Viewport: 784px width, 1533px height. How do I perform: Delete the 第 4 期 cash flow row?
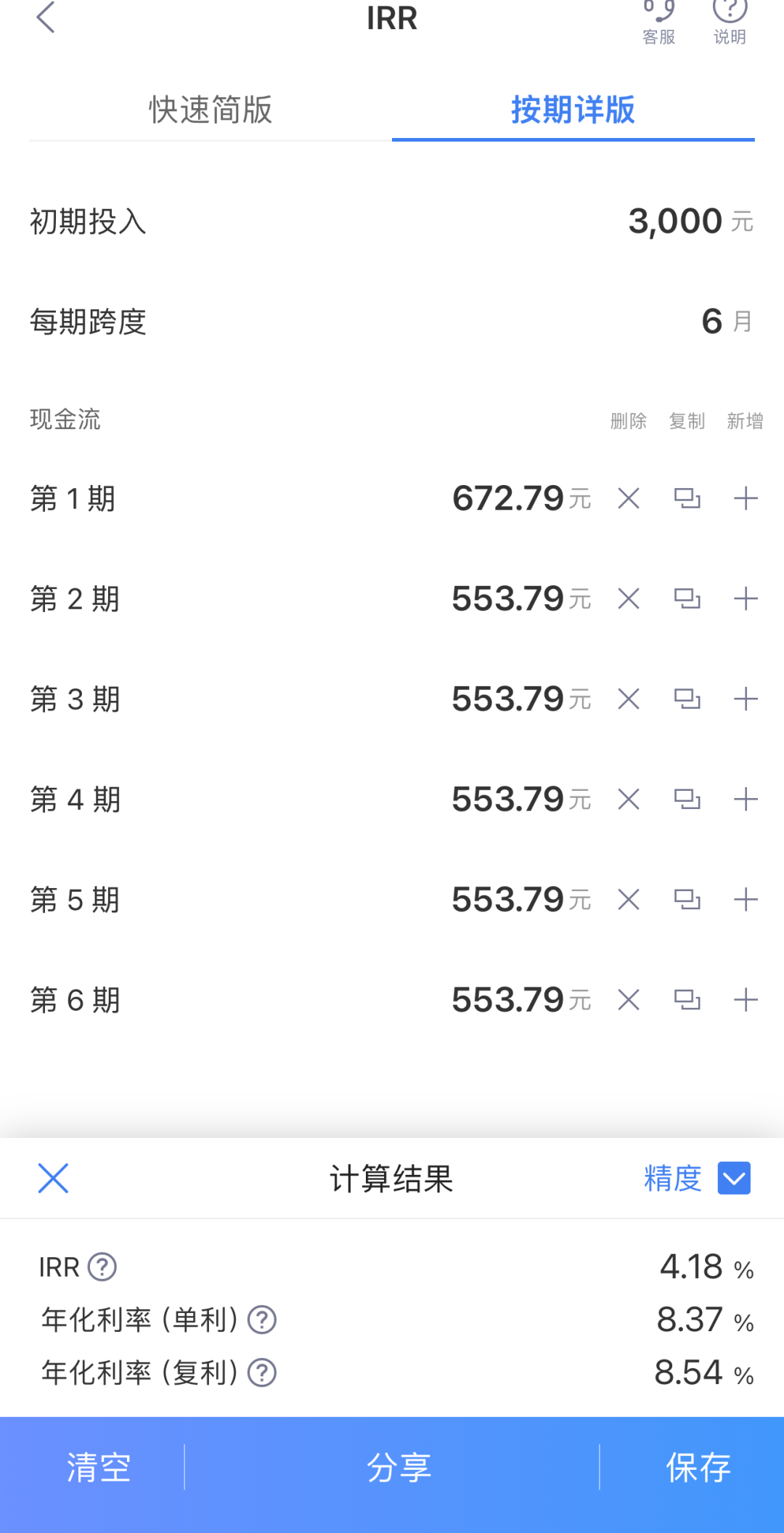pos(629,800)
